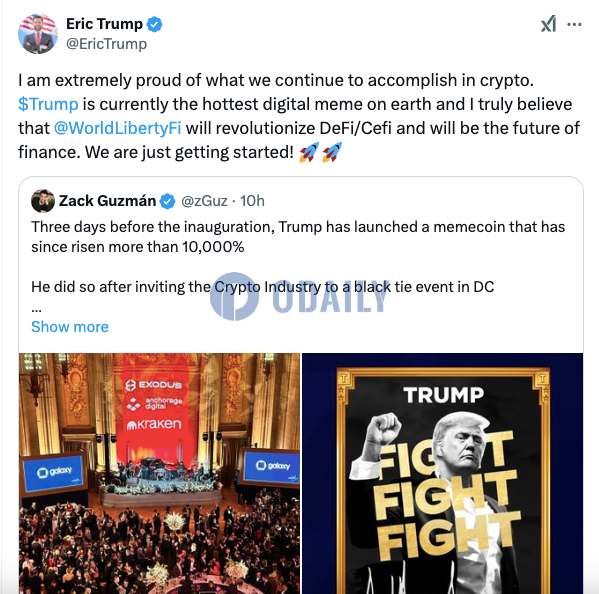This screenshot has height=594, width=599.
Task: Open the @zGuz handle
Action: click(204, 201)
